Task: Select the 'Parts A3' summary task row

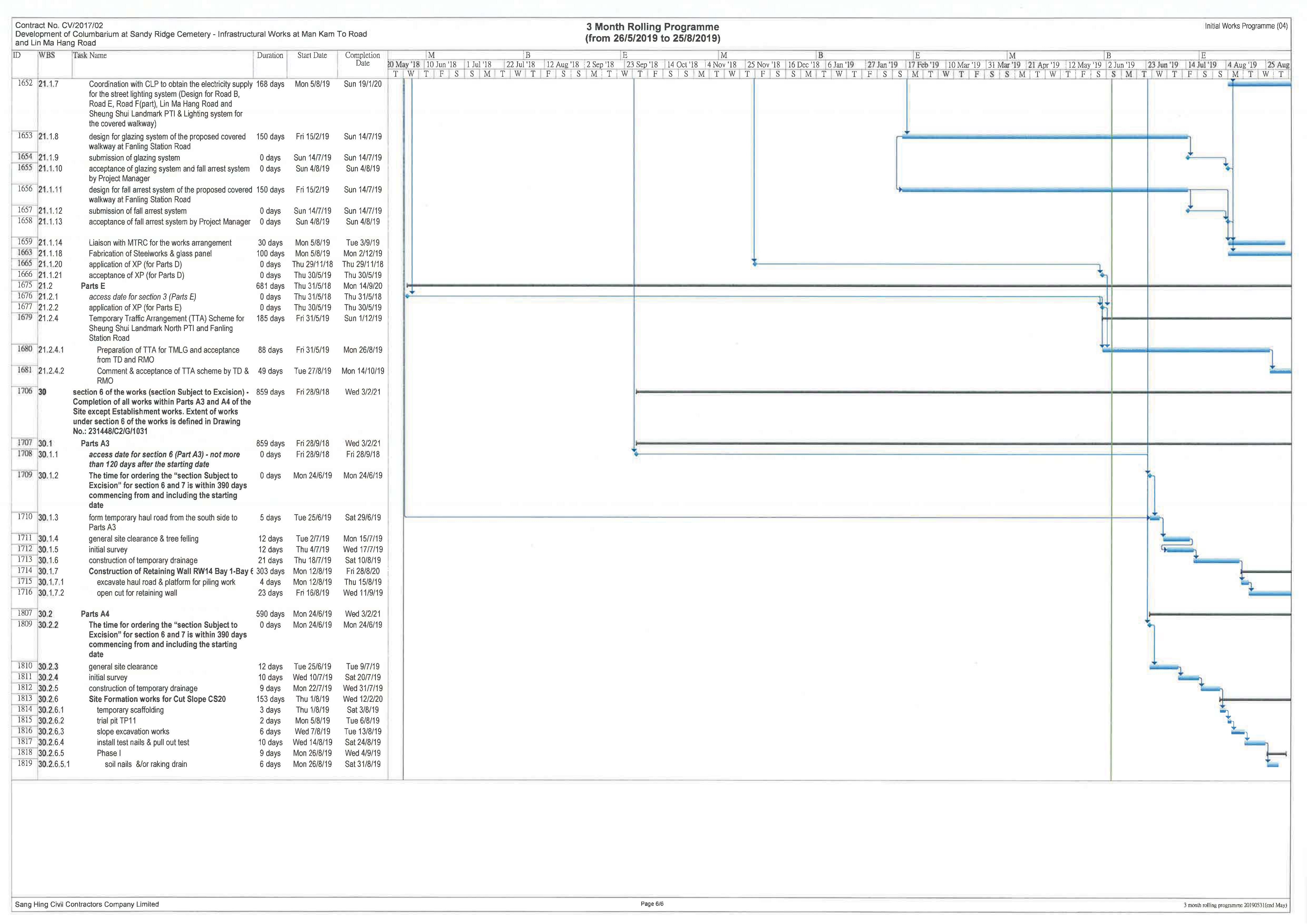Action: 95,444
